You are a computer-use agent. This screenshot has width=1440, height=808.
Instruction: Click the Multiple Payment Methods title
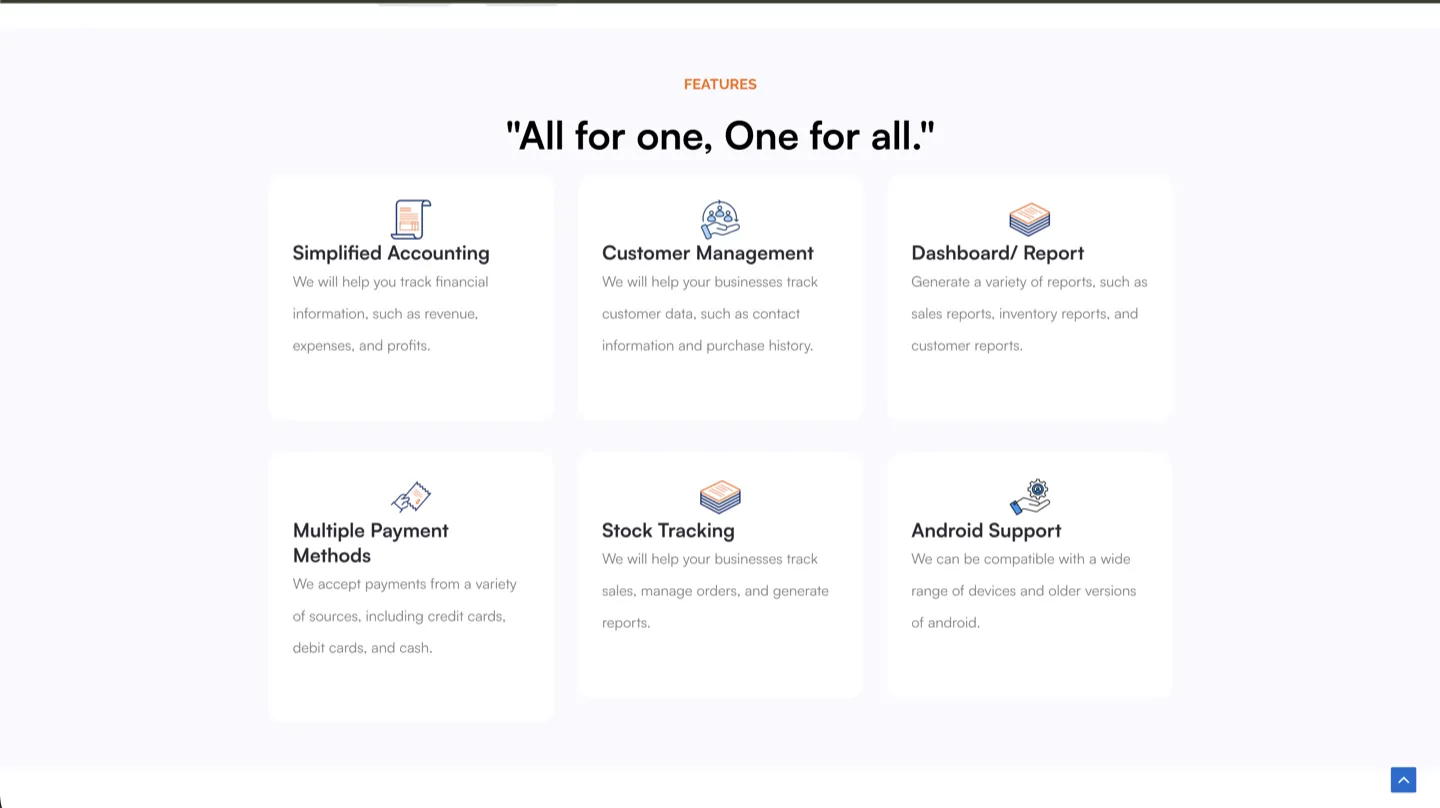(370, 543)
